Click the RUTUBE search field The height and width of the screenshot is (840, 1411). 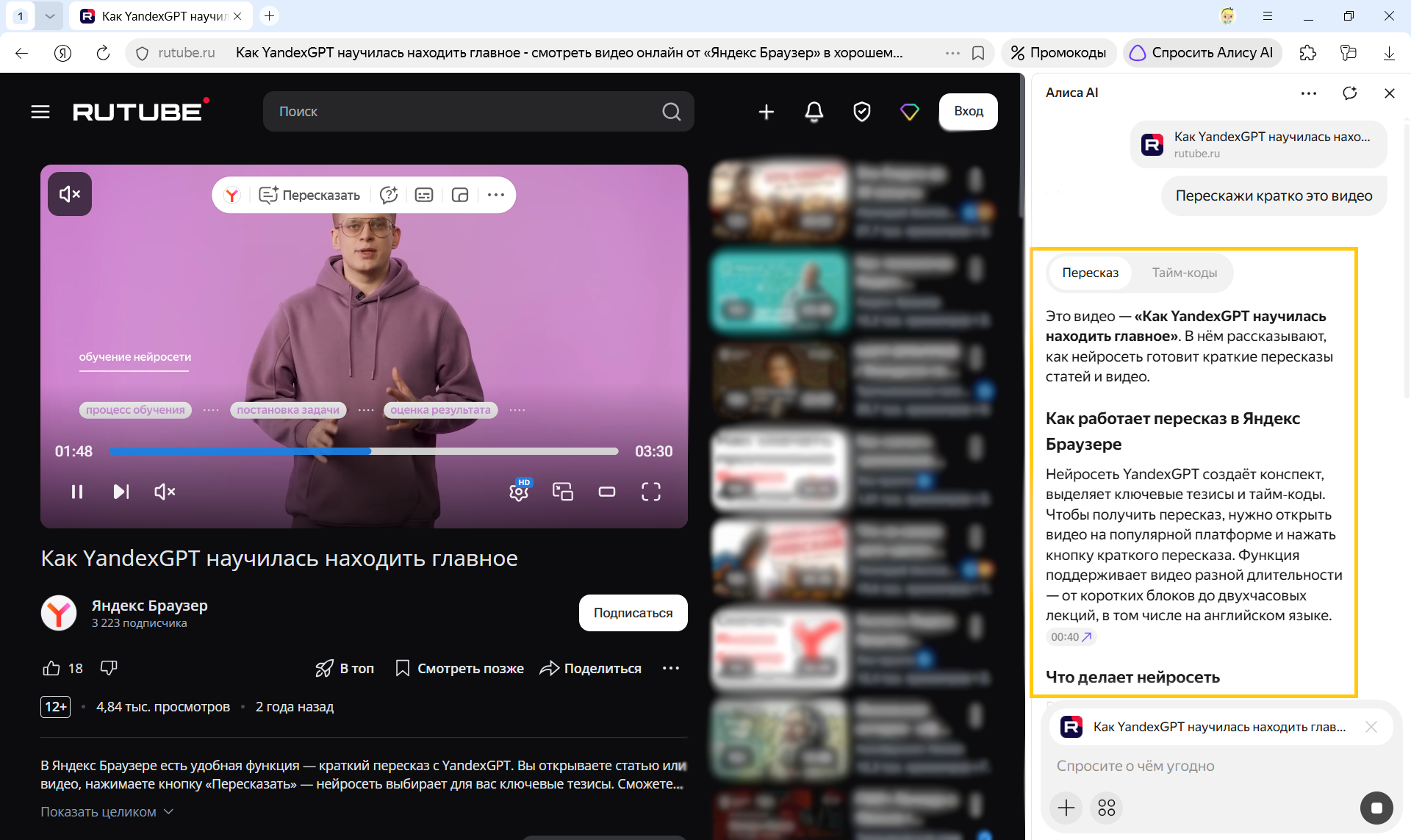pos(478,112)
